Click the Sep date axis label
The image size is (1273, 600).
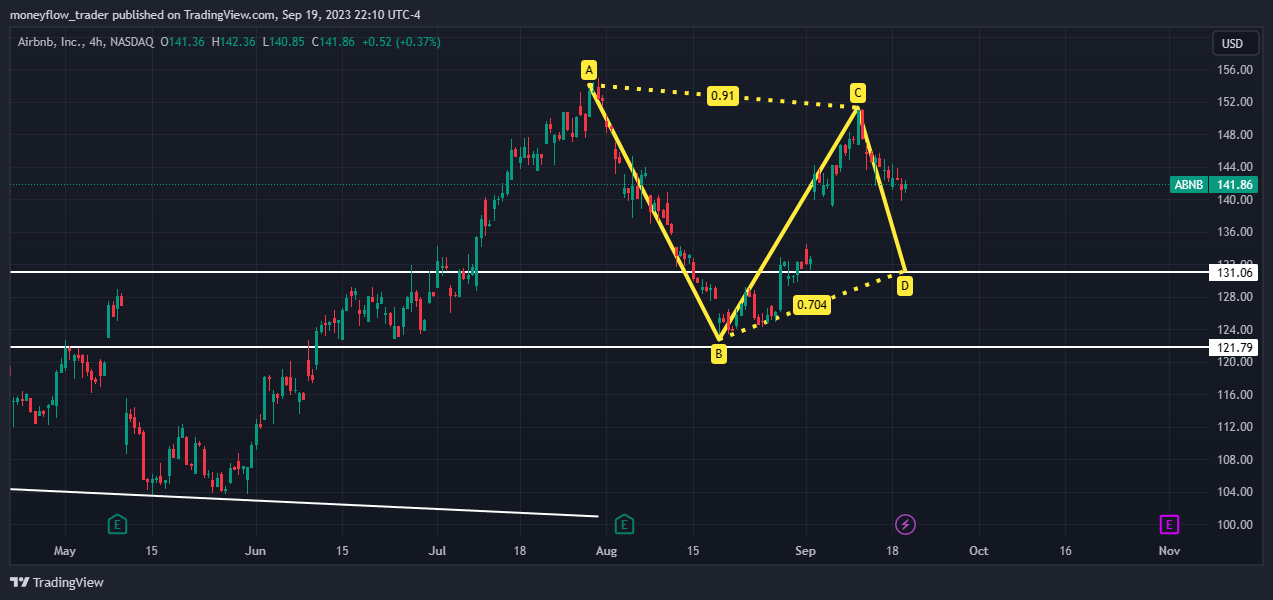click(x=806, y=551)
